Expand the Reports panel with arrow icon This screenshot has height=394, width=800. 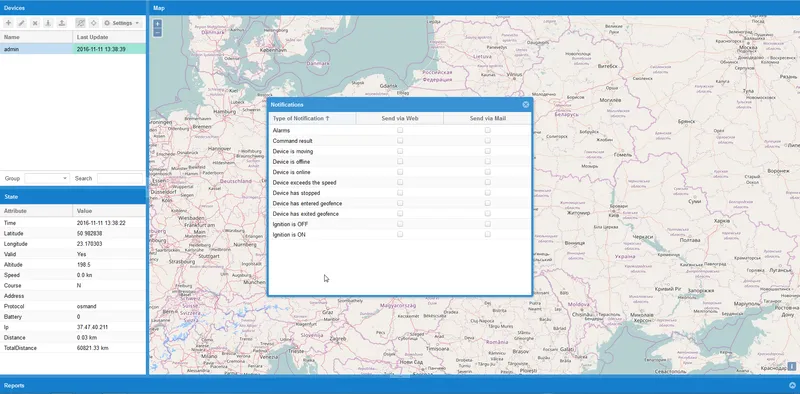(792, 386)
